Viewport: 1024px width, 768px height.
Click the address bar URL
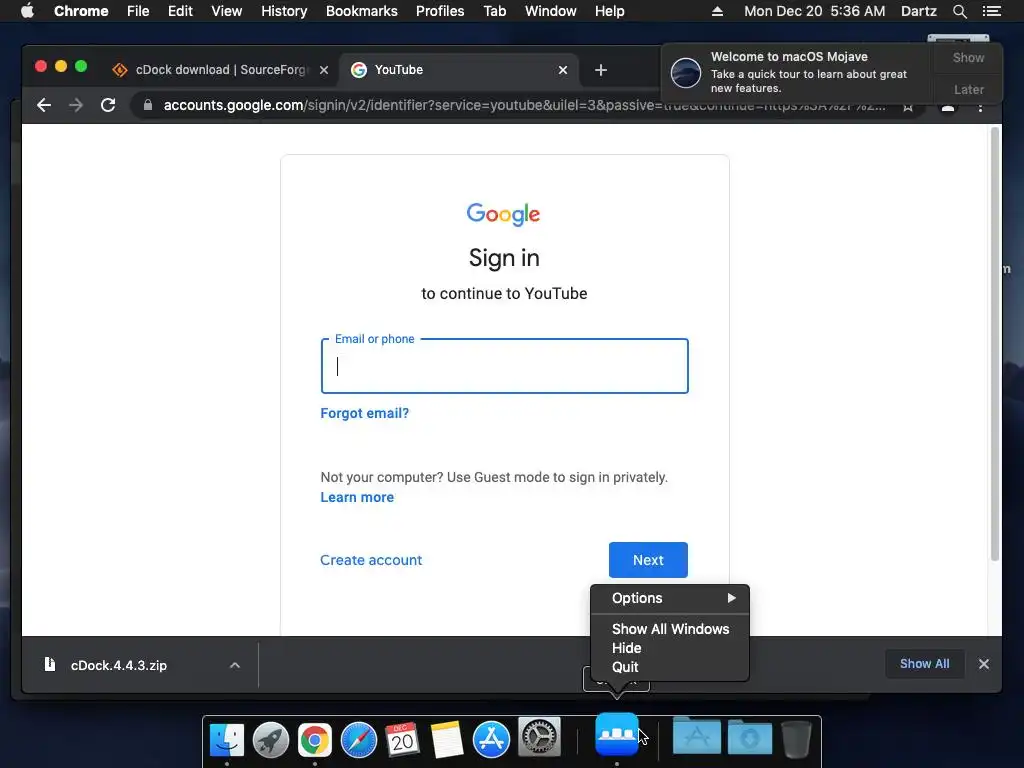(524, 105)
